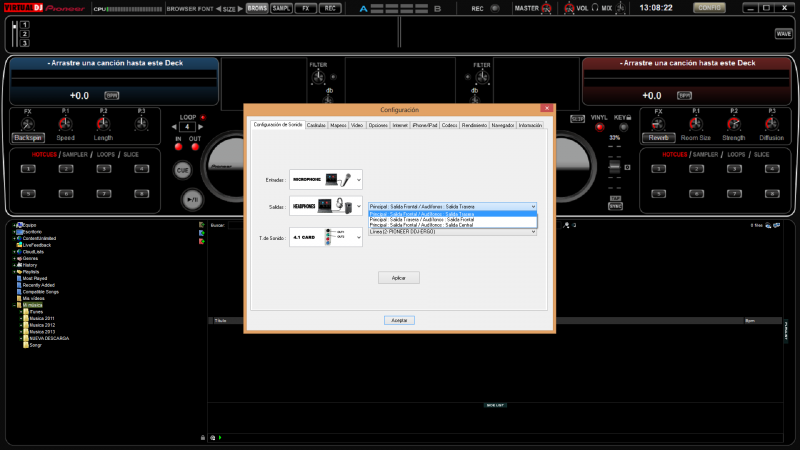Toggle the REC record indicator
This screenshot has width=800, height=450.
pos(494,8)
